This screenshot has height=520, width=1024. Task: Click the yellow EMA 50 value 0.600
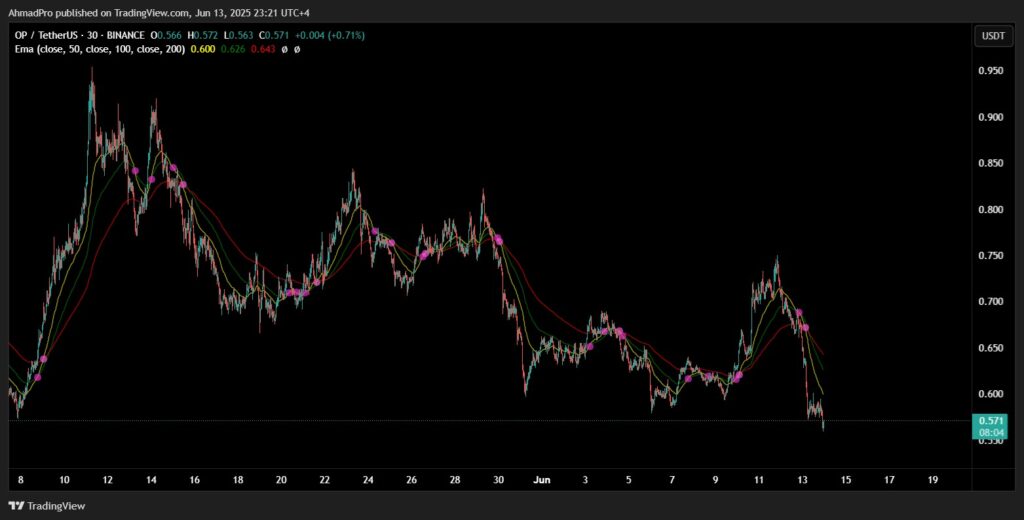click(202, 49)
